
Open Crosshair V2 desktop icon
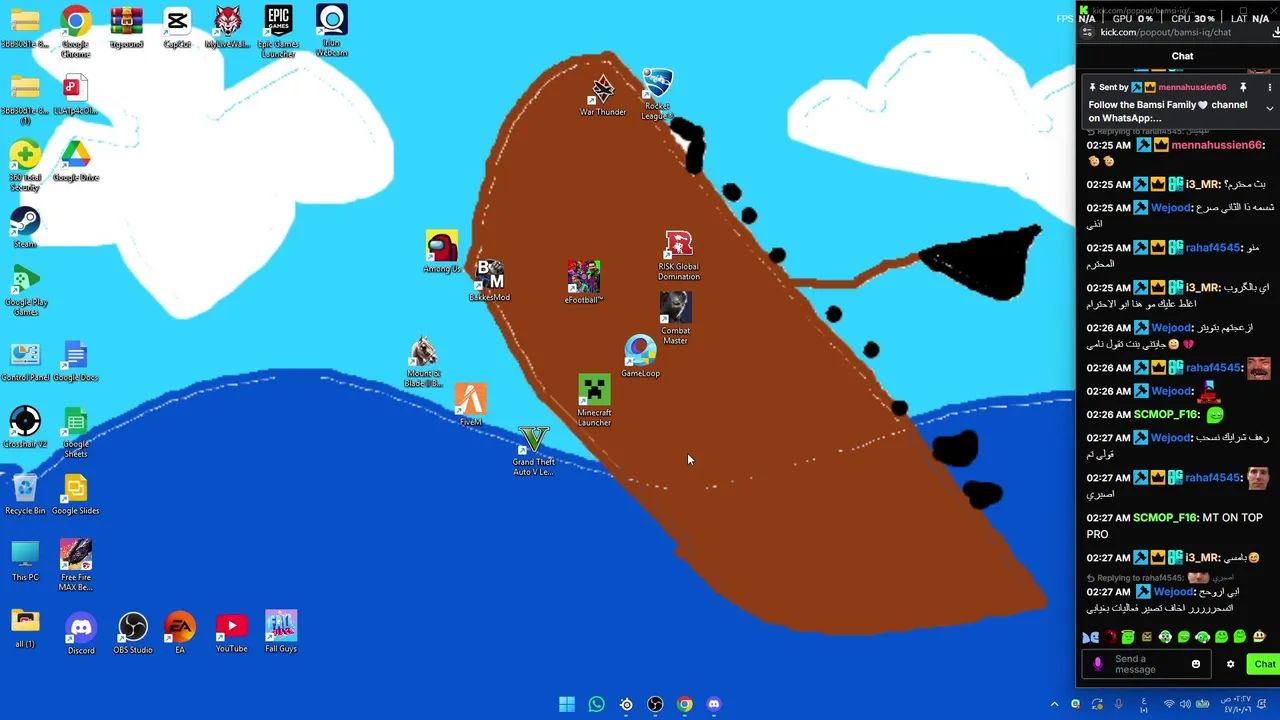[25, 427]
